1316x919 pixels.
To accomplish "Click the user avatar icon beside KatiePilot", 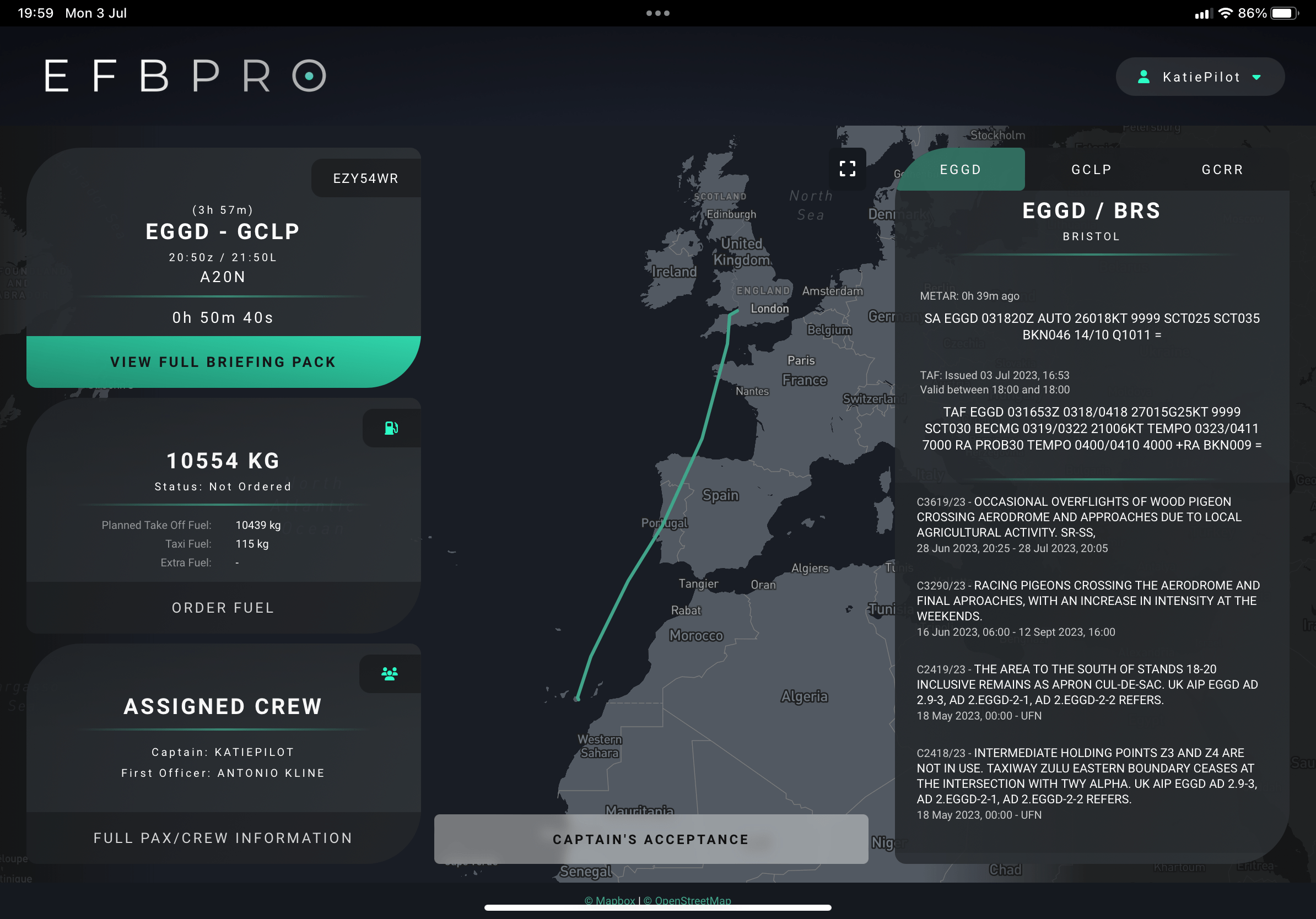I will [x=1144, y=76].
